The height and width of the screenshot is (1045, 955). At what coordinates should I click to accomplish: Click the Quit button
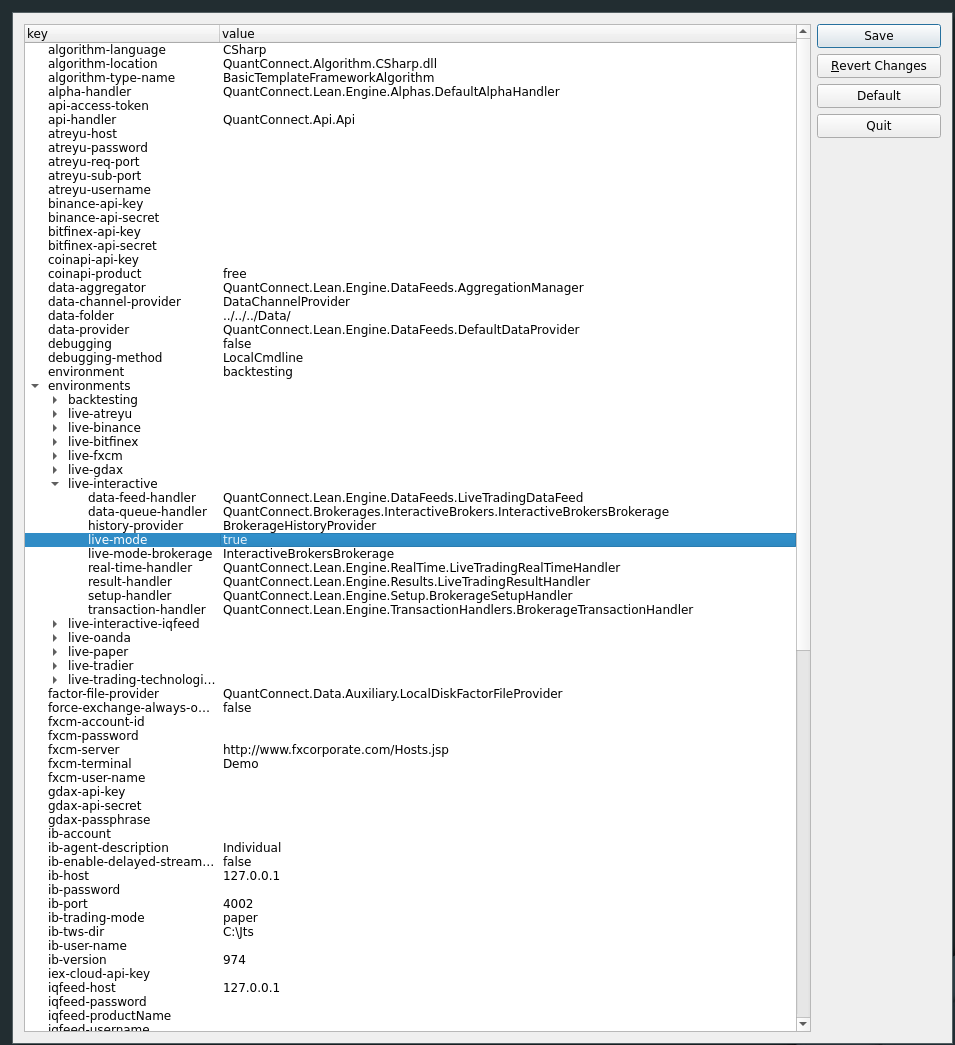coord(878,126)
